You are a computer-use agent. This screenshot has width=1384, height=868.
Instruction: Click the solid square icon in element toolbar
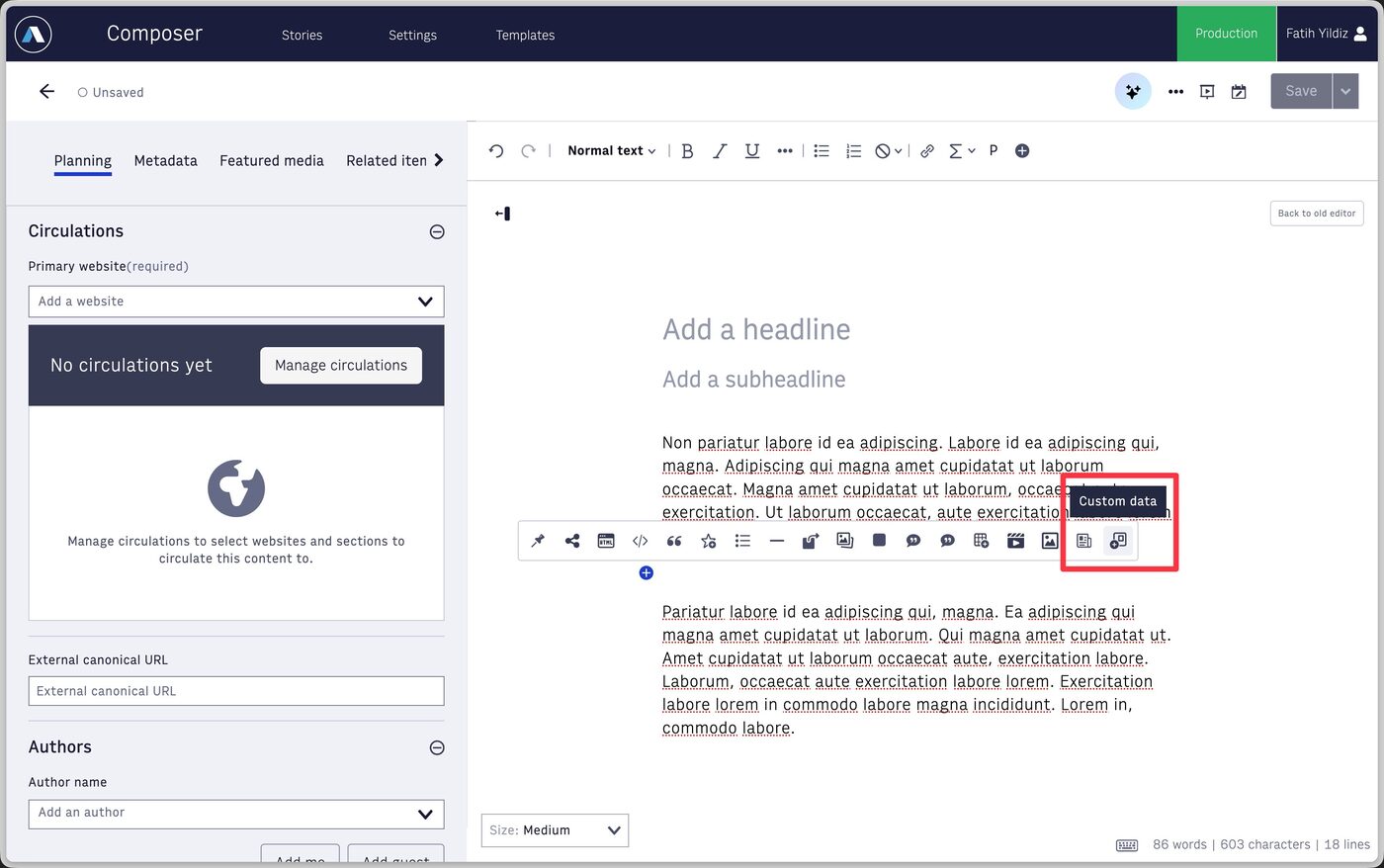pyautogui.click(x=879, y=540)
